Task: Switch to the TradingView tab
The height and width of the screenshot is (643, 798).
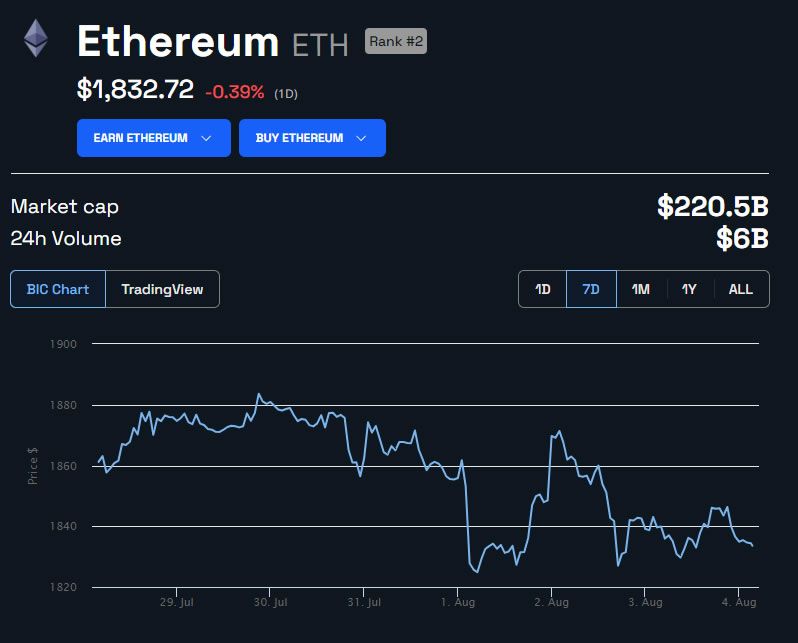Action: tap(162, 289)
